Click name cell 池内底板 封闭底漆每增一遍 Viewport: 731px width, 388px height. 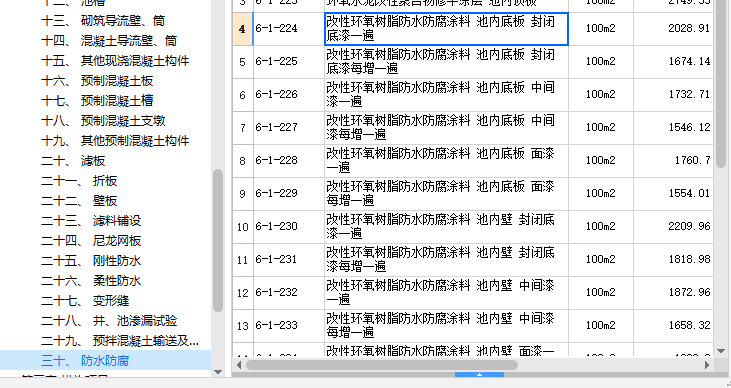coord(446,62)
